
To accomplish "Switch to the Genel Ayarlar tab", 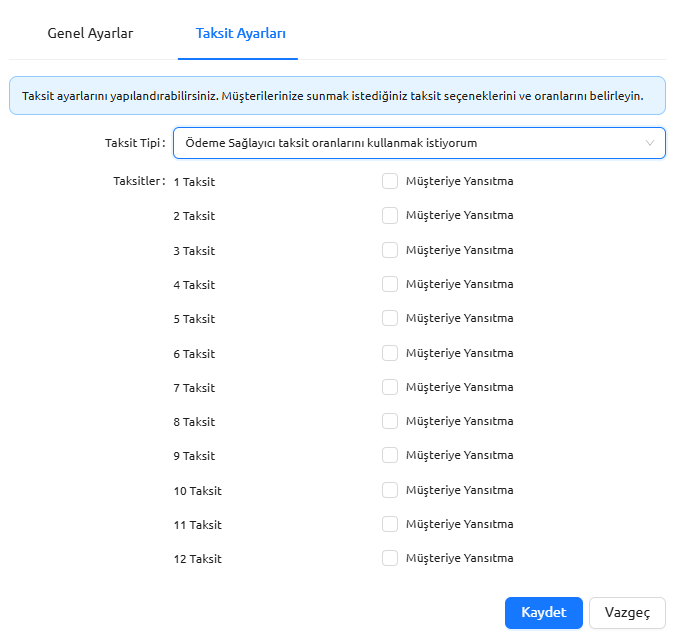I will [x=90, y=33].
